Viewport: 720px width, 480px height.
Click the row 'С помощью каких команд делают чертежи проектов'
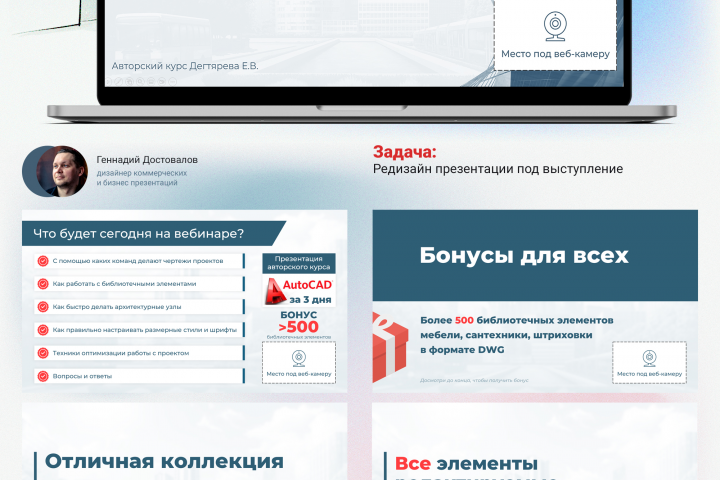(139, 261)
